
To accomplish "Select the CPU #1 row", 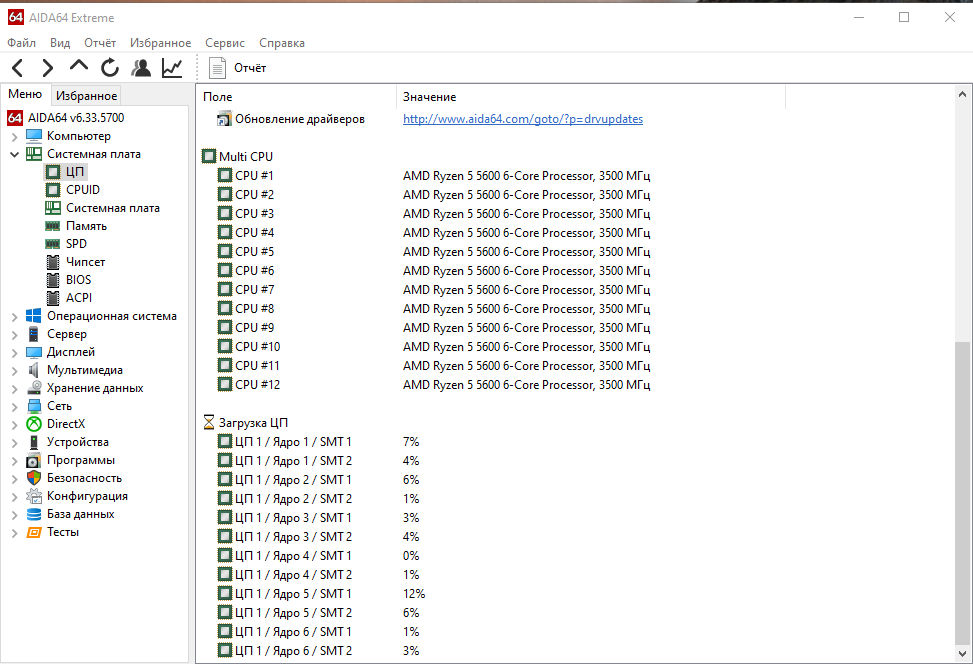I will tap(433, 176).
